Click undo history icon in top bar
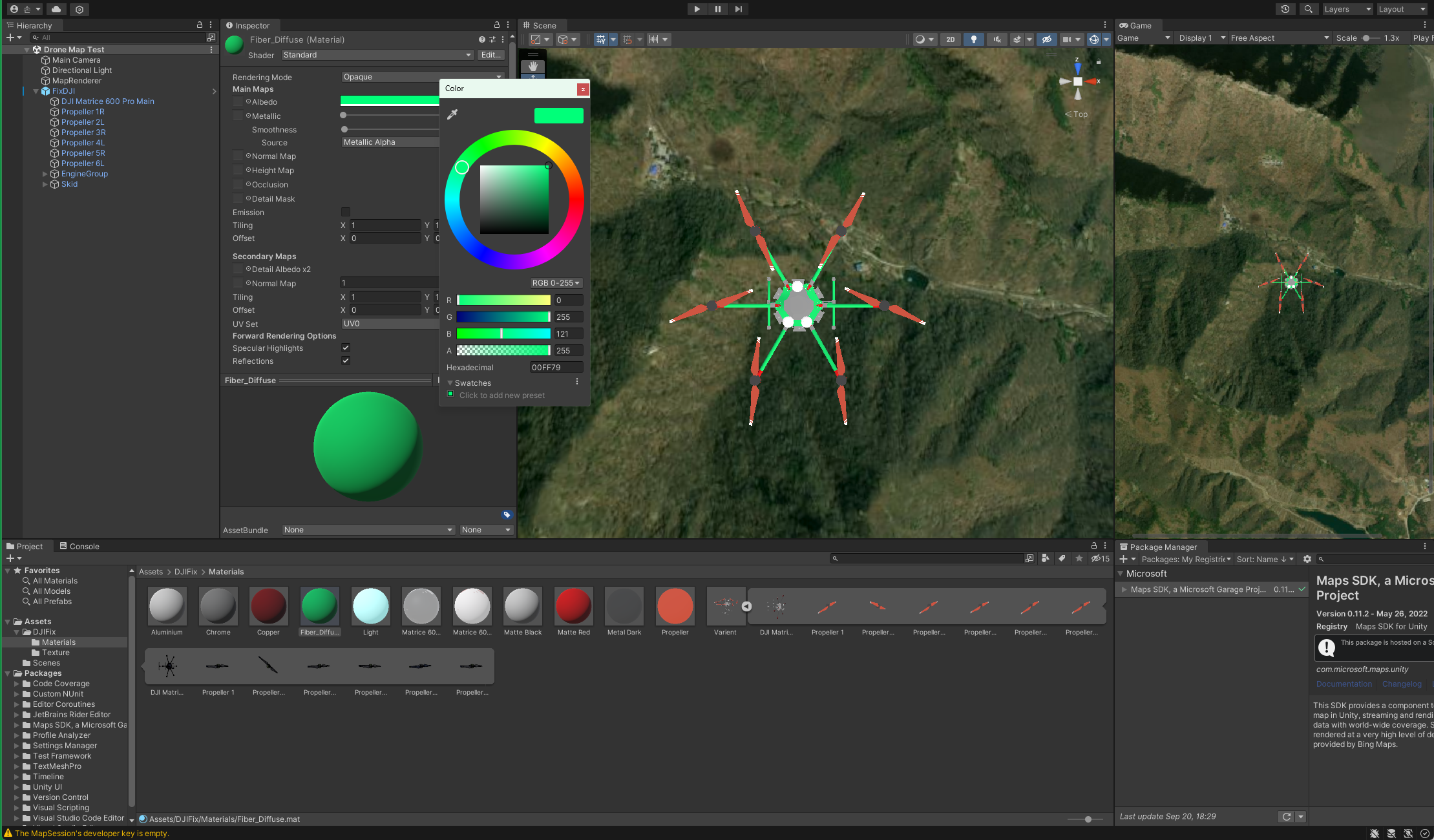 click(1285, 9)
